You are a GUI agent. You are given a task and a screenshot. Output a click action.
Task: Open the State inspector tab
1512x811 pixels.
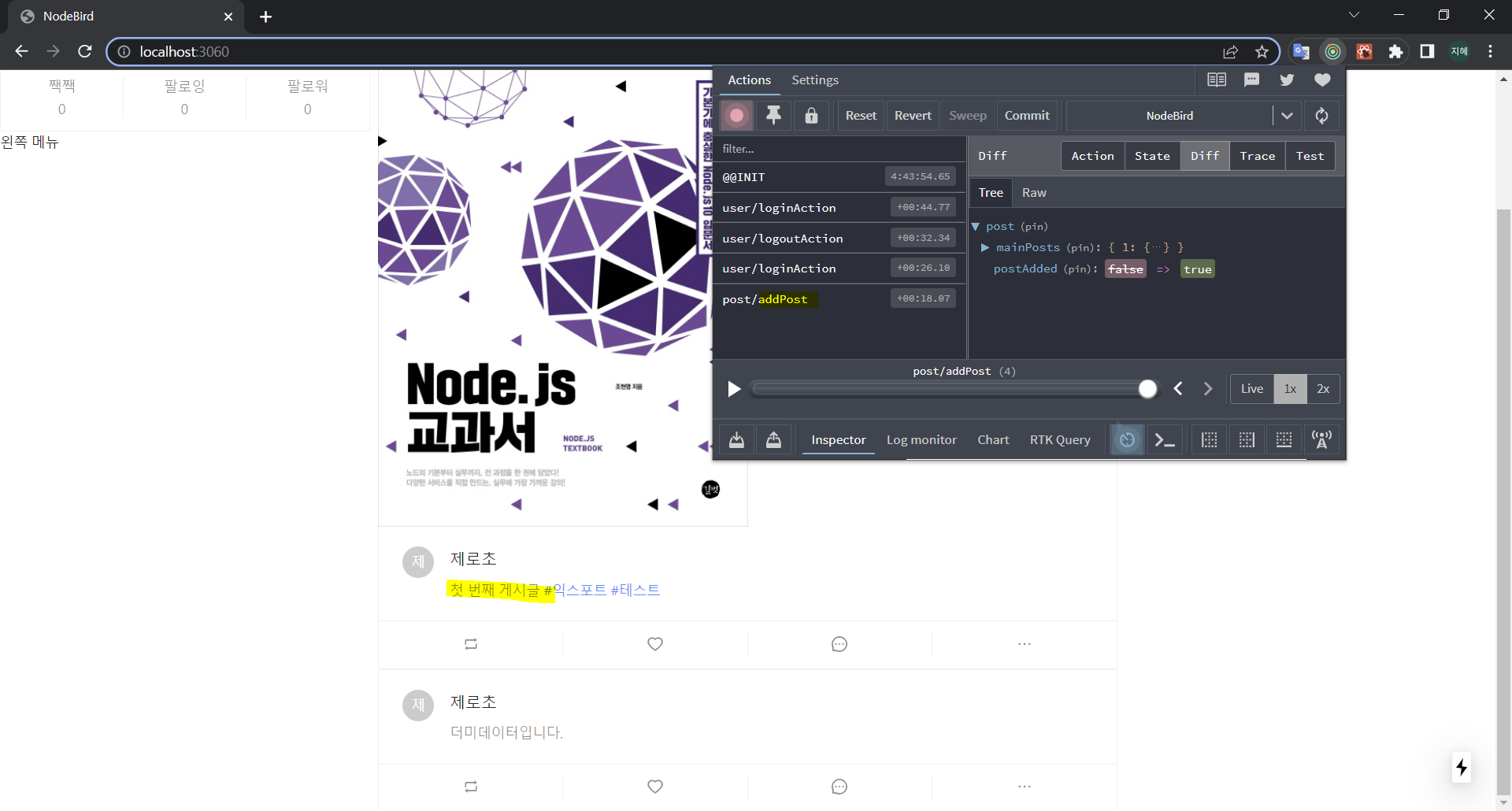pyautogui.click(x=1152, y=156)
